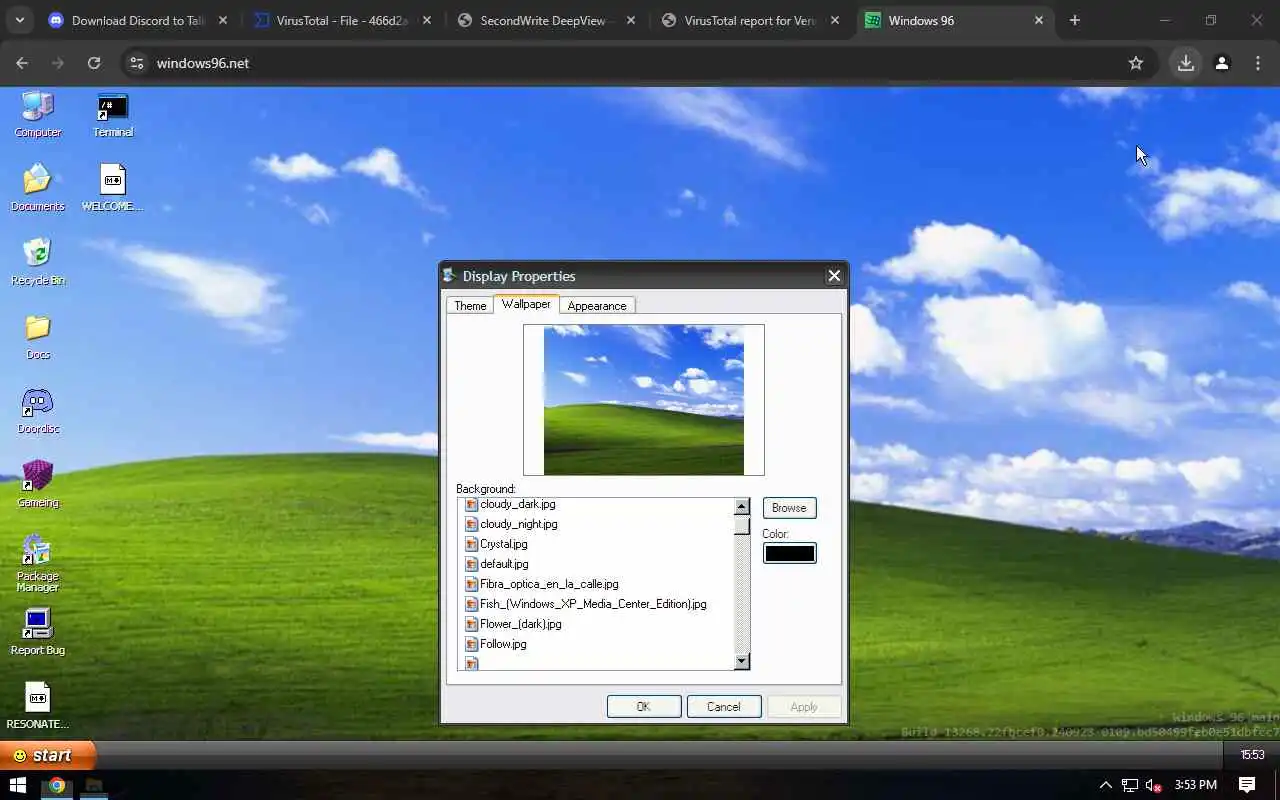Confirm with the OK button

pos(643,706)
